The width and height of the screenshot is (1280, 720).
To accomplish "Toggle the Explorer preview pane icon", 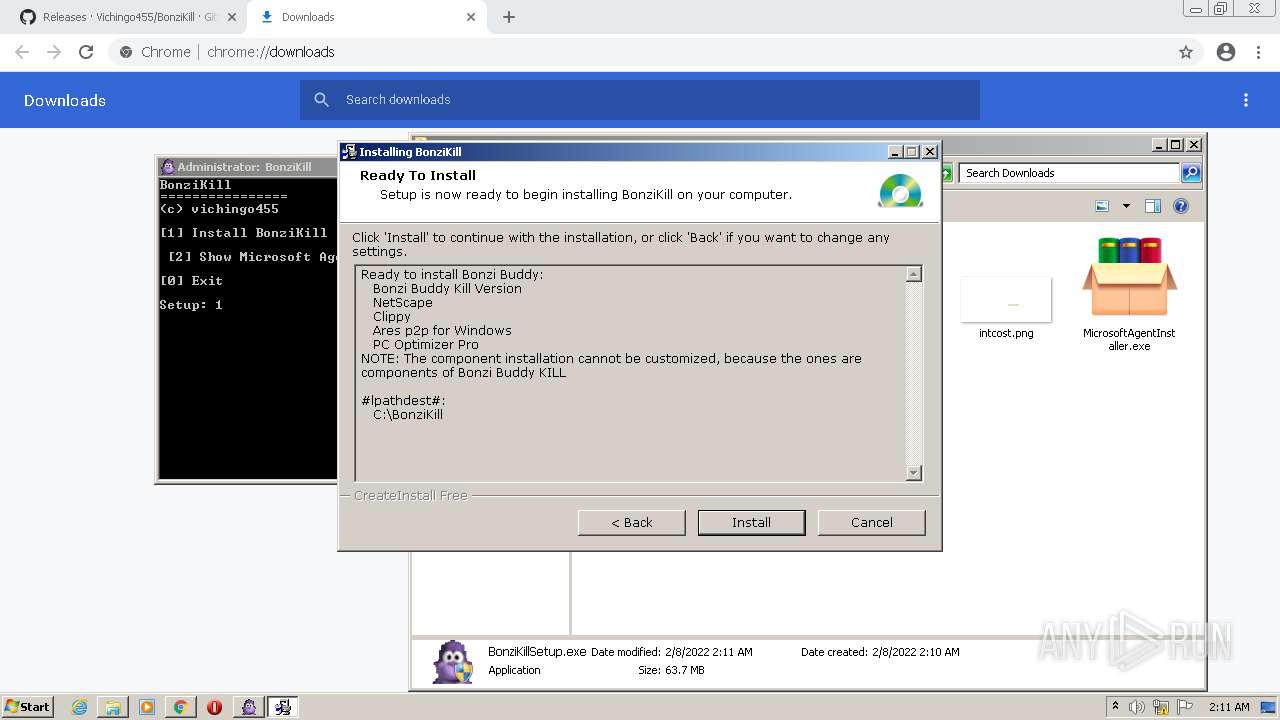I will 1152,206.
